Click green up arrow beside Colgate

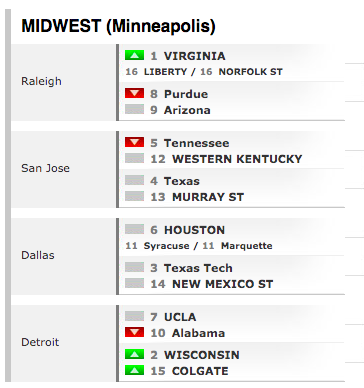134,370
